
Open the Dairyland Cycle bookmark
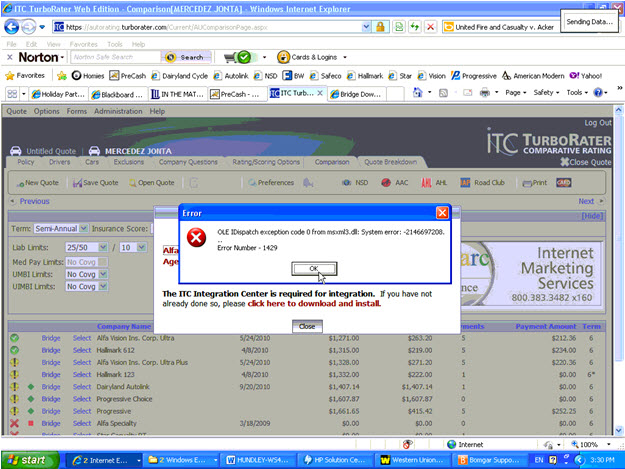(180, 76)
